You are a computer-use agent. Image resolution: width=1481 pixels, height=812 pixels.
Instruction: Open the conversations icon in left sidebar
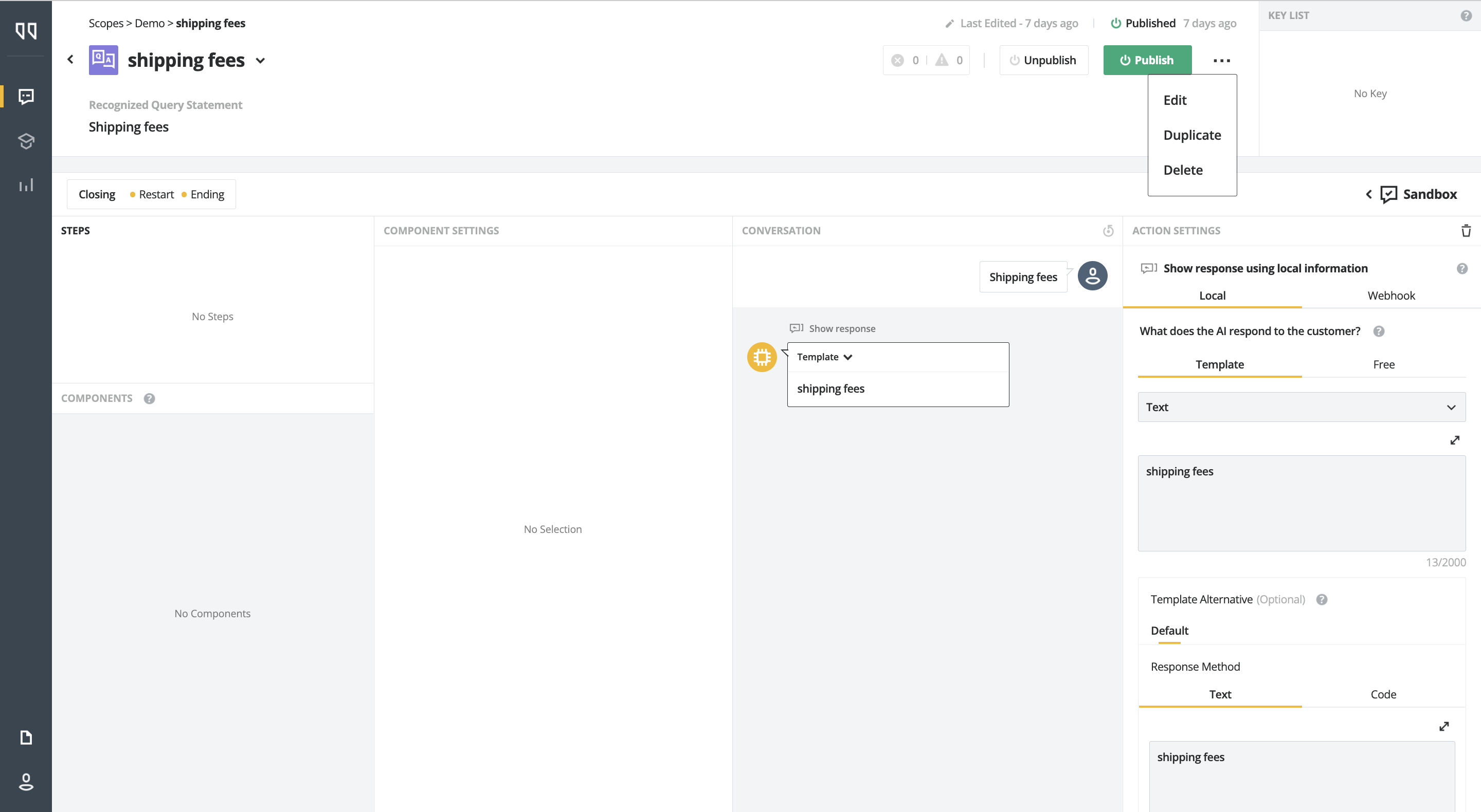click(26, 96)
